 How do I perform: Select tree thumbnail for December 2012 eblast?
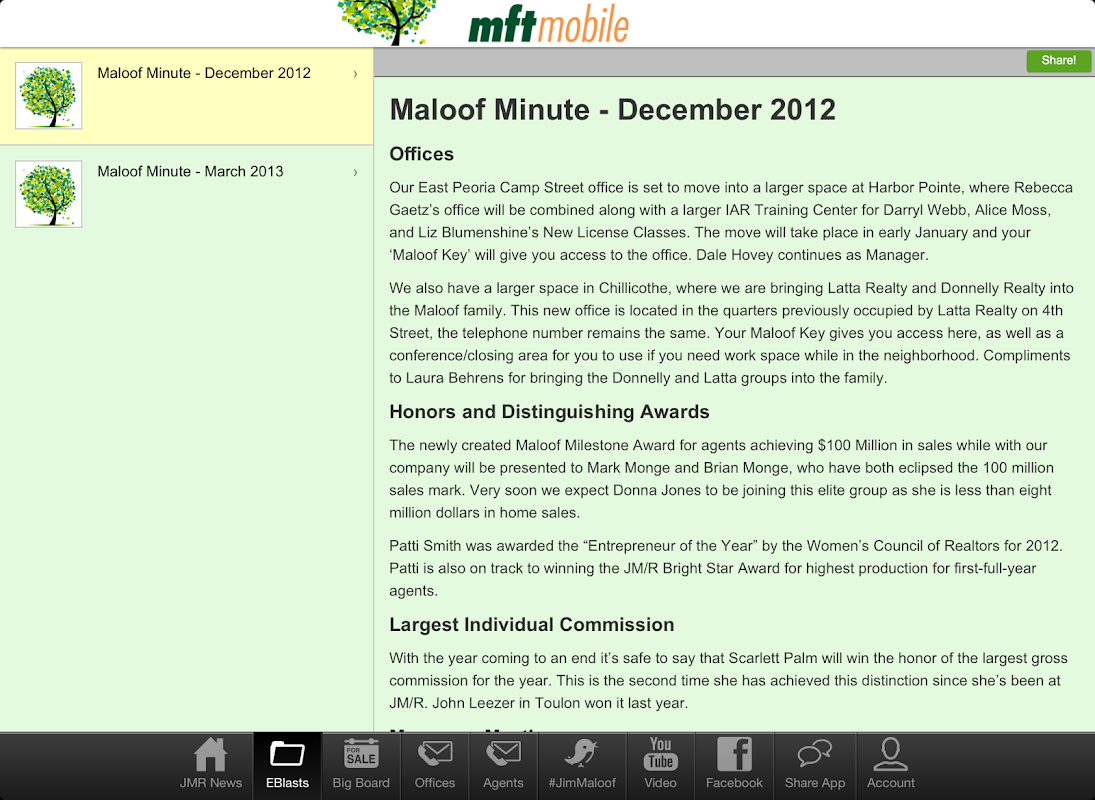49,96
